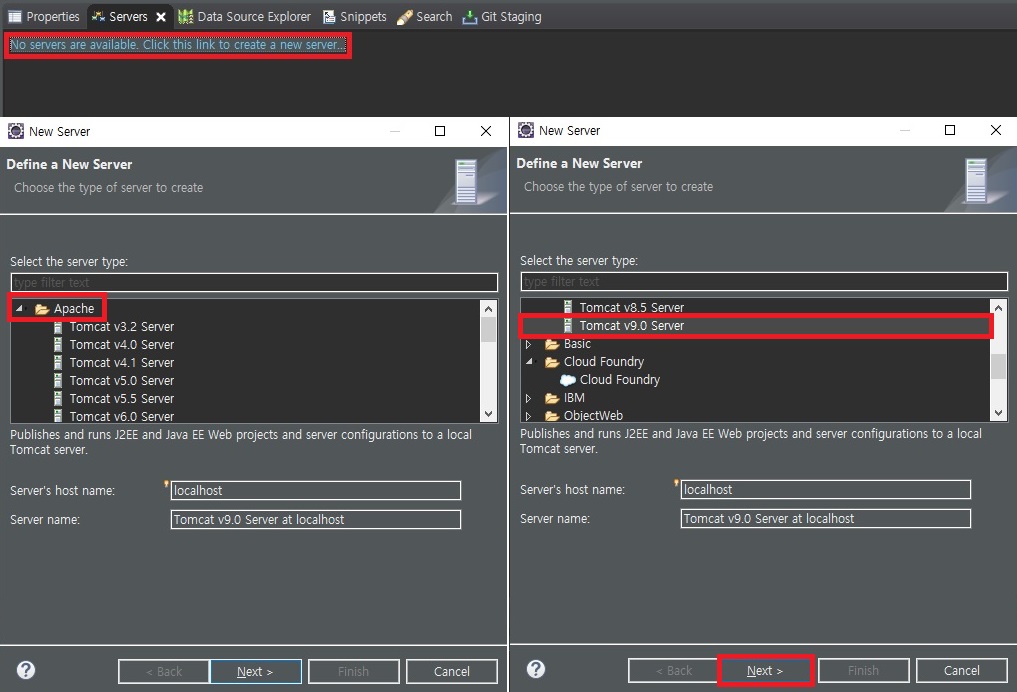Open the Properties view tab
The height and width of the screenshot is (692, 1017).
pos(44,16)
